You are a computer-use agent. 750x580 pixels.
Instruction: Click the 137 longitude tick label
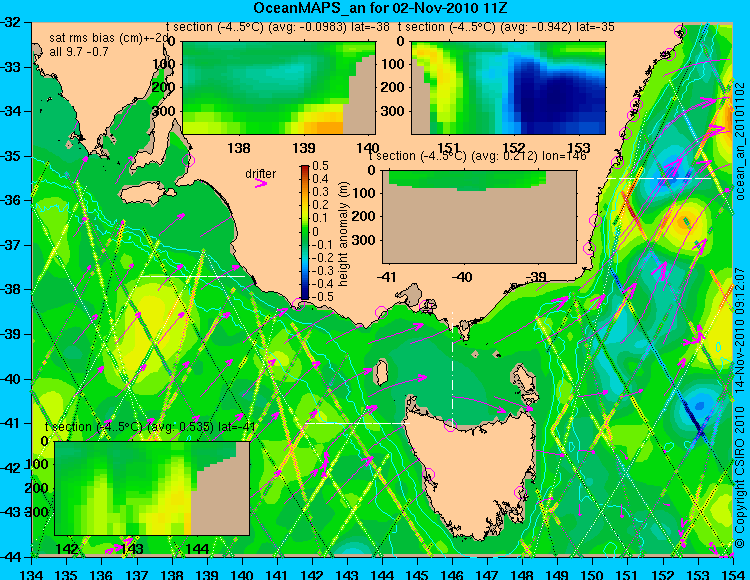pyautogui.click(x=137, y=574)
